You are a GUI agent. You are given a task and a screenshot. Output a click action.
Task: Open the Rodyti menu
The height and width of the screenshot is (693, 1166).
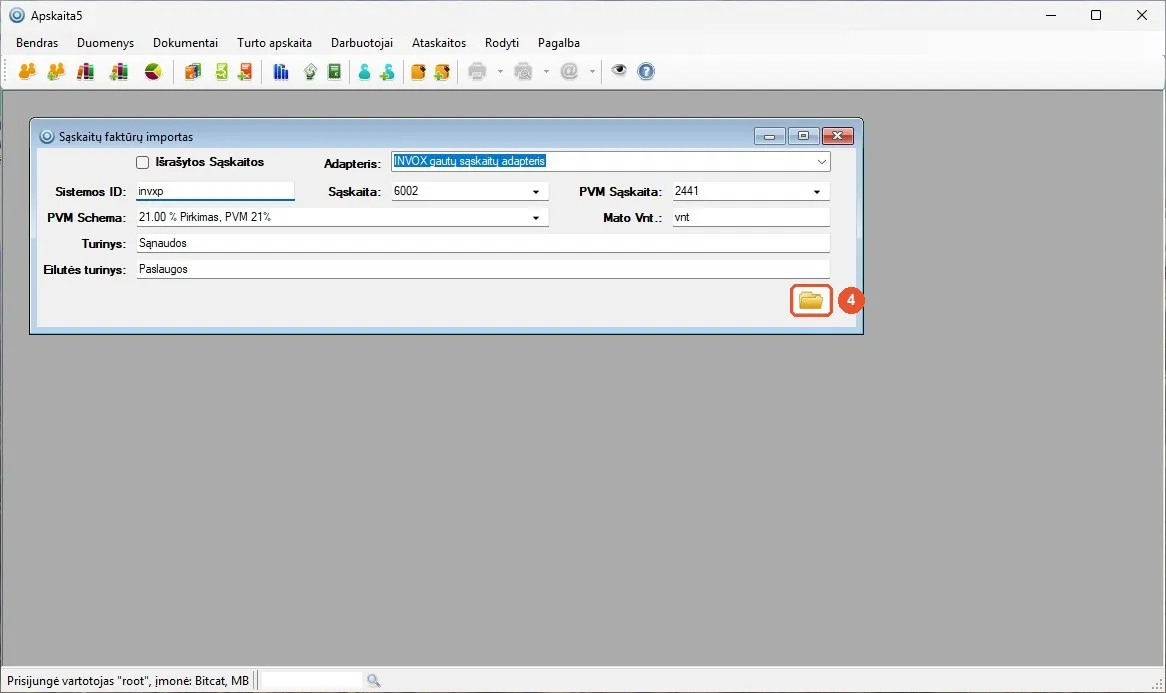click(502, 43)
